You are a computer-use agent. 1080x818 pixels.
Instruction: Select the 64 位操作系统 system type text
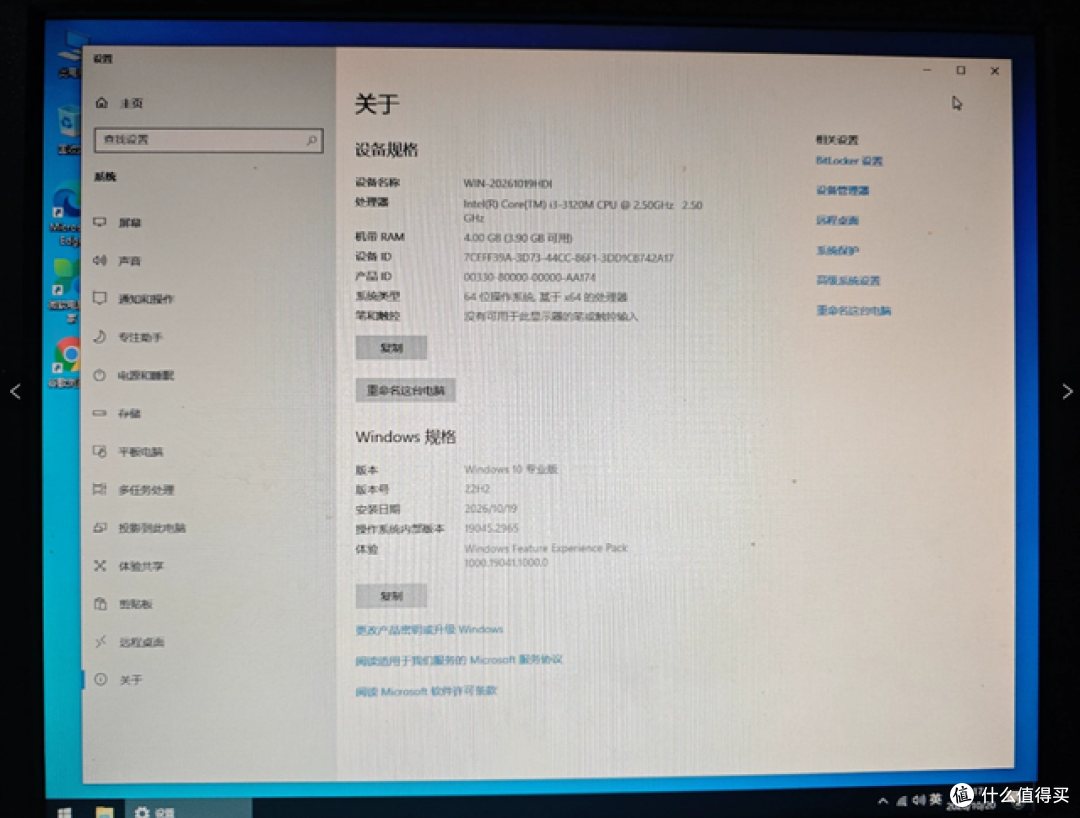pos(546,297)
